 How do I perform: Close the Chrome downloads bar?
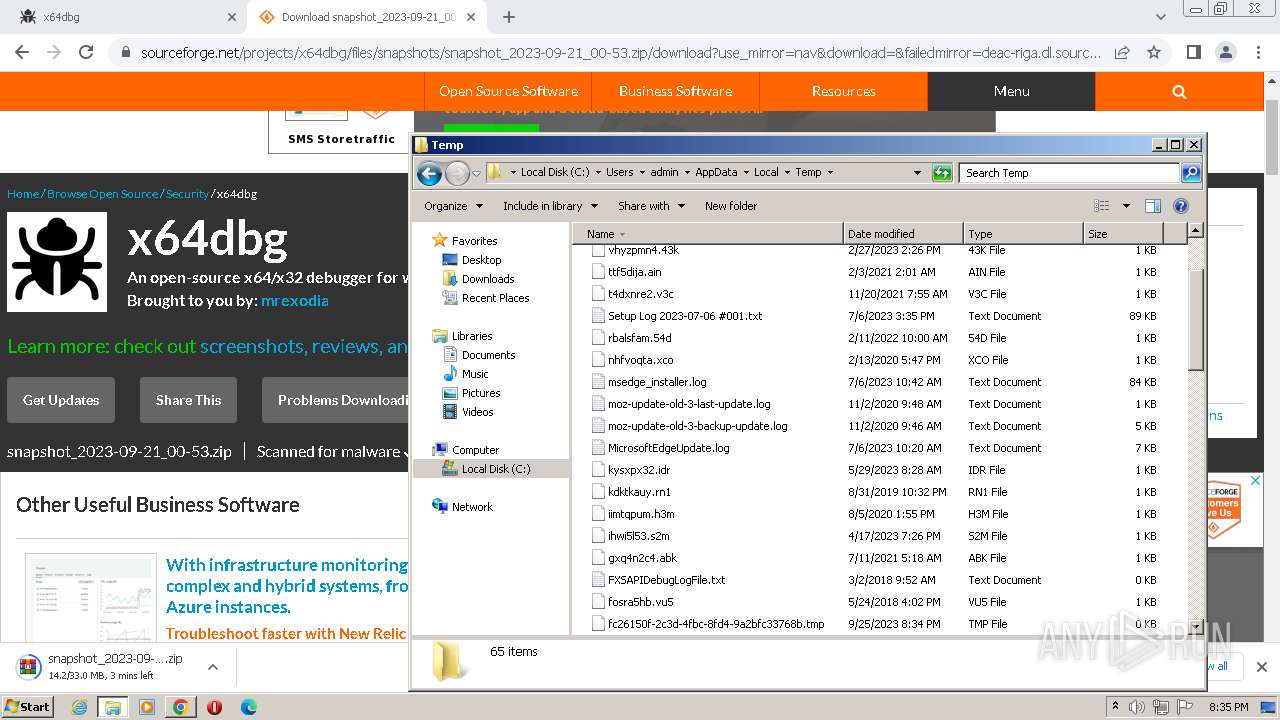click(x=1261, y=666)
